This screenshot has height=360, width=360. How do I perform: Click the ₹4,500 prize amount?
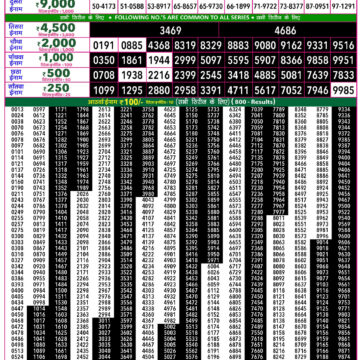[x=56, y=28]
